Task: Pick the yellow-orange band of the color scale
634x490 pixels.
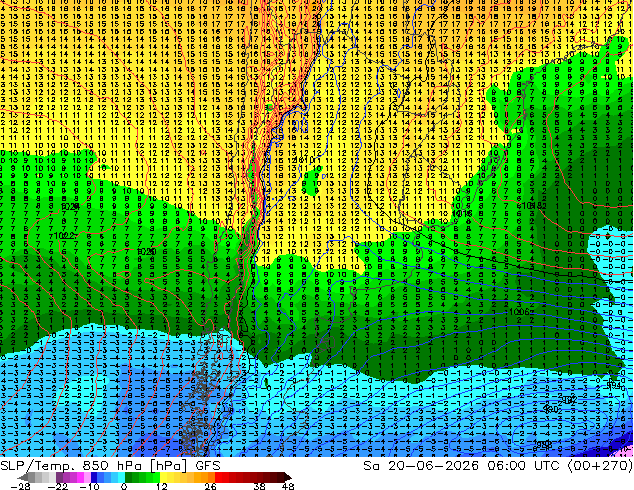Action: 189,477
